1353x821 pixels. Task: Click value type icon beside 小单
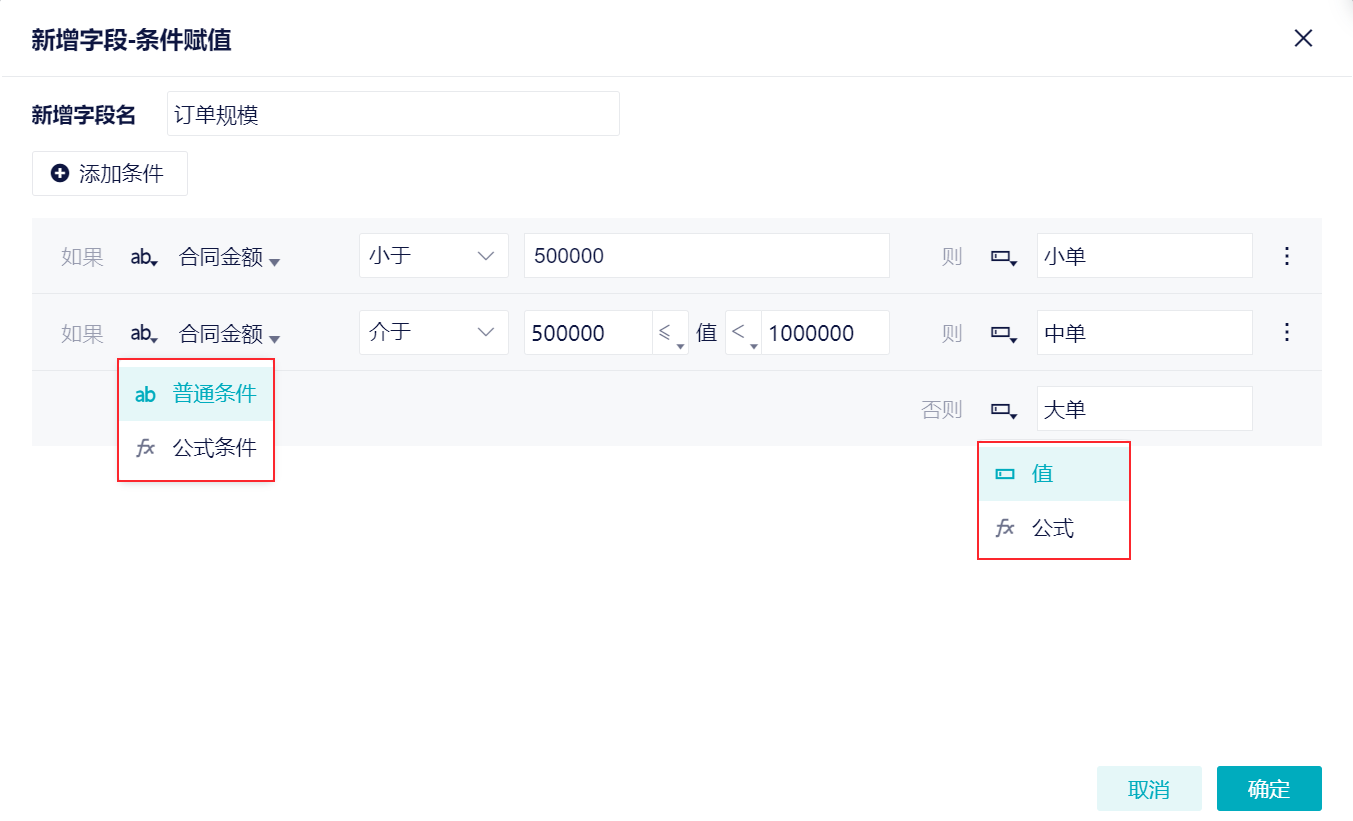pos(1003,257)
